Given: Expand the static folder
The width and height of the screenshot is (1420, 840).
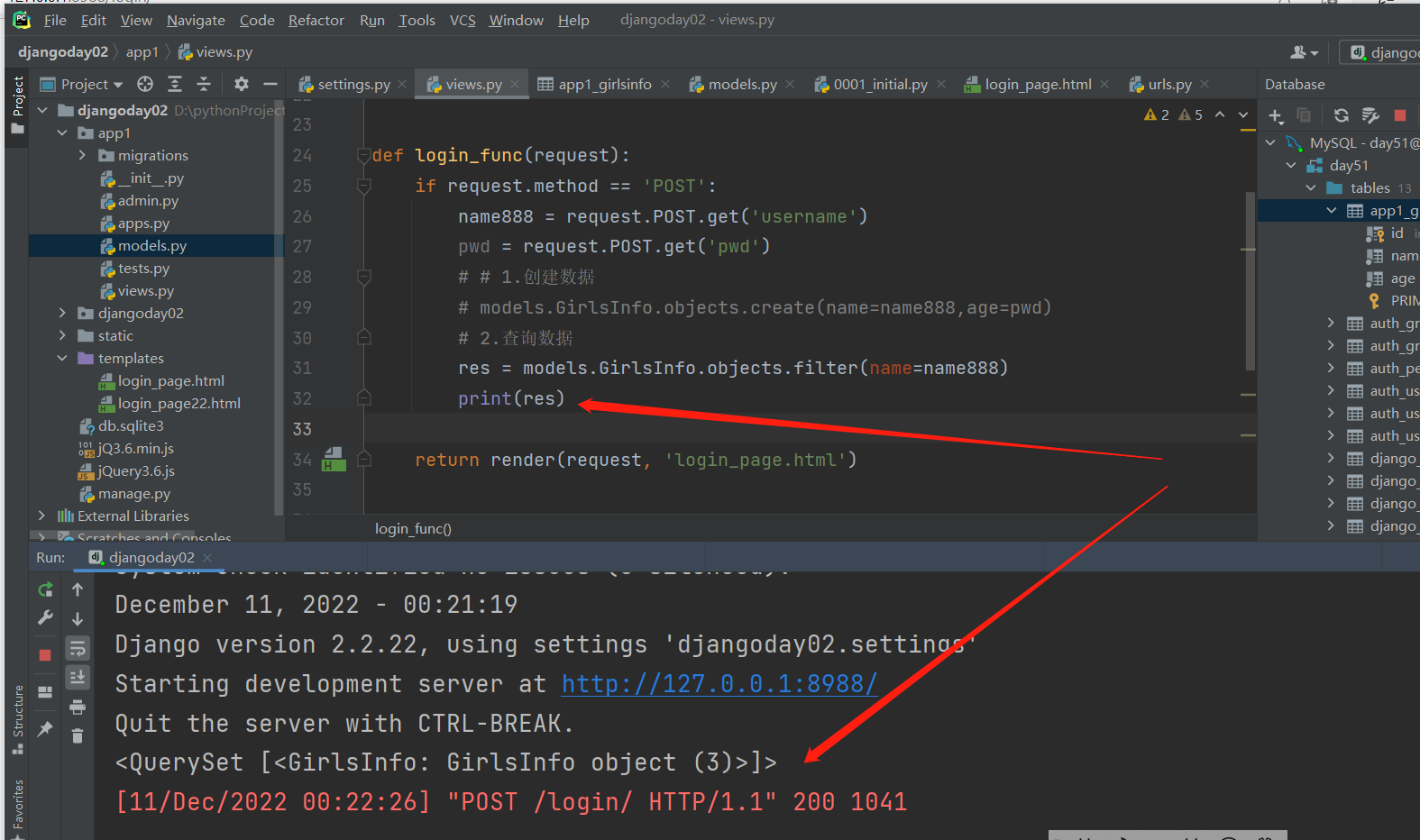Looking at the screenshot, I should (62, 336).
